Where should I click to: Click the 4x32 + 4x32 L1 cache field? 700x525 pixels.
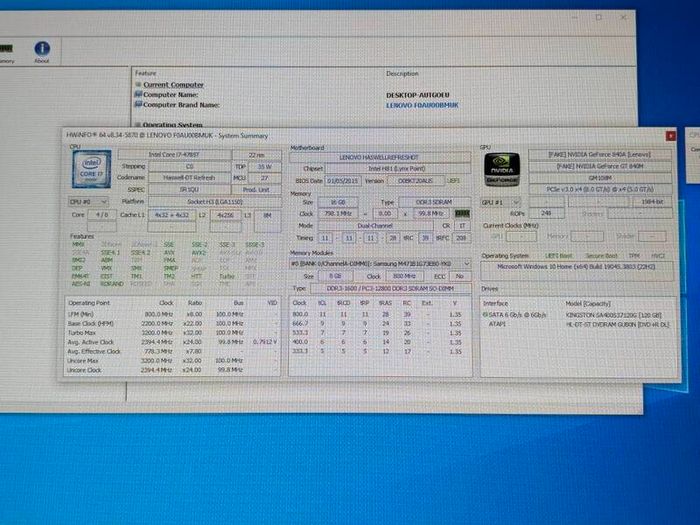tap(172, 215)
